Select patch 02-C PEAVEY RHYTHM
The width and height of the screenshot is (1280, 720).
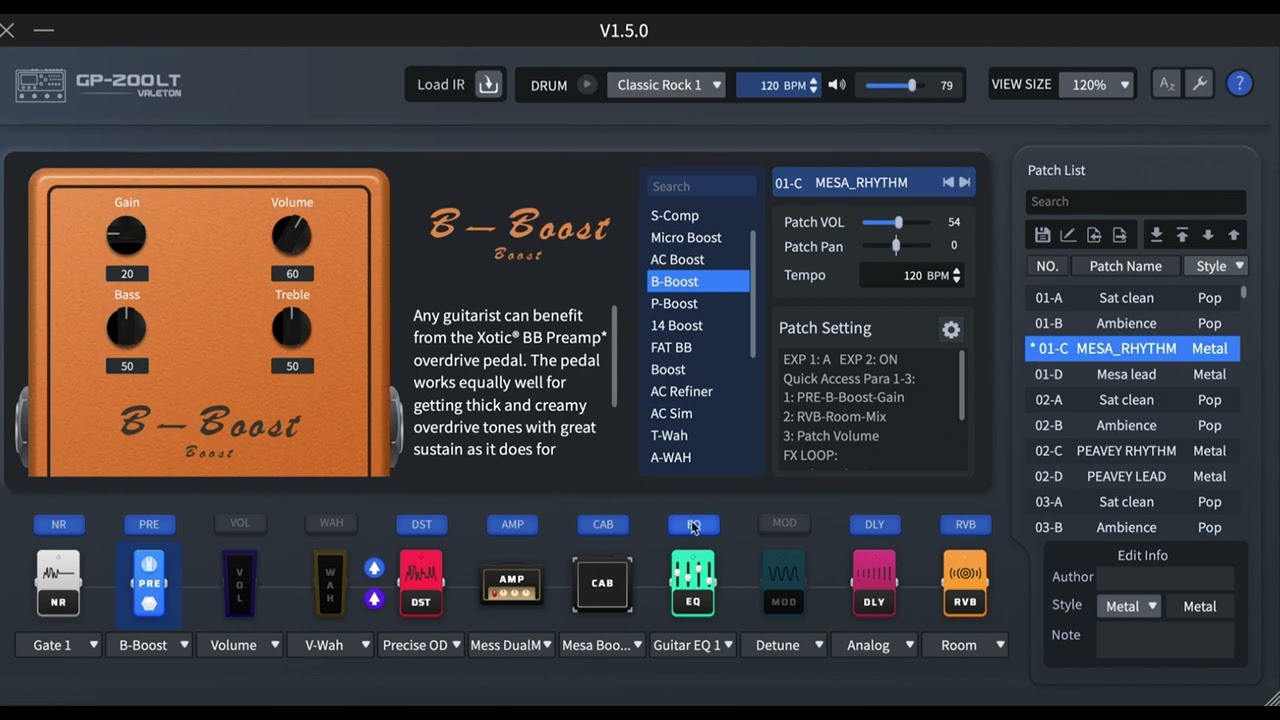point(1133,451)
